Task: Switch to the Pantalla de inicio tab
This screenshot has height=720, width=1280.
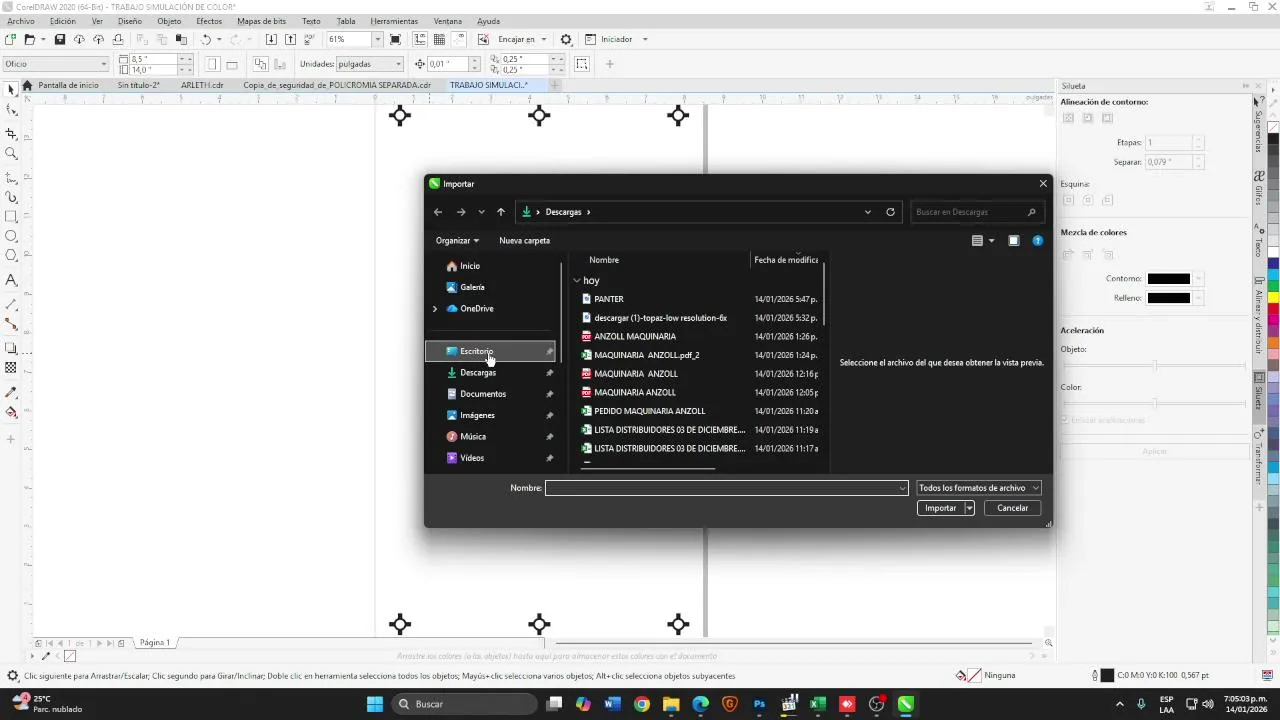Action: tap(68, 85)
